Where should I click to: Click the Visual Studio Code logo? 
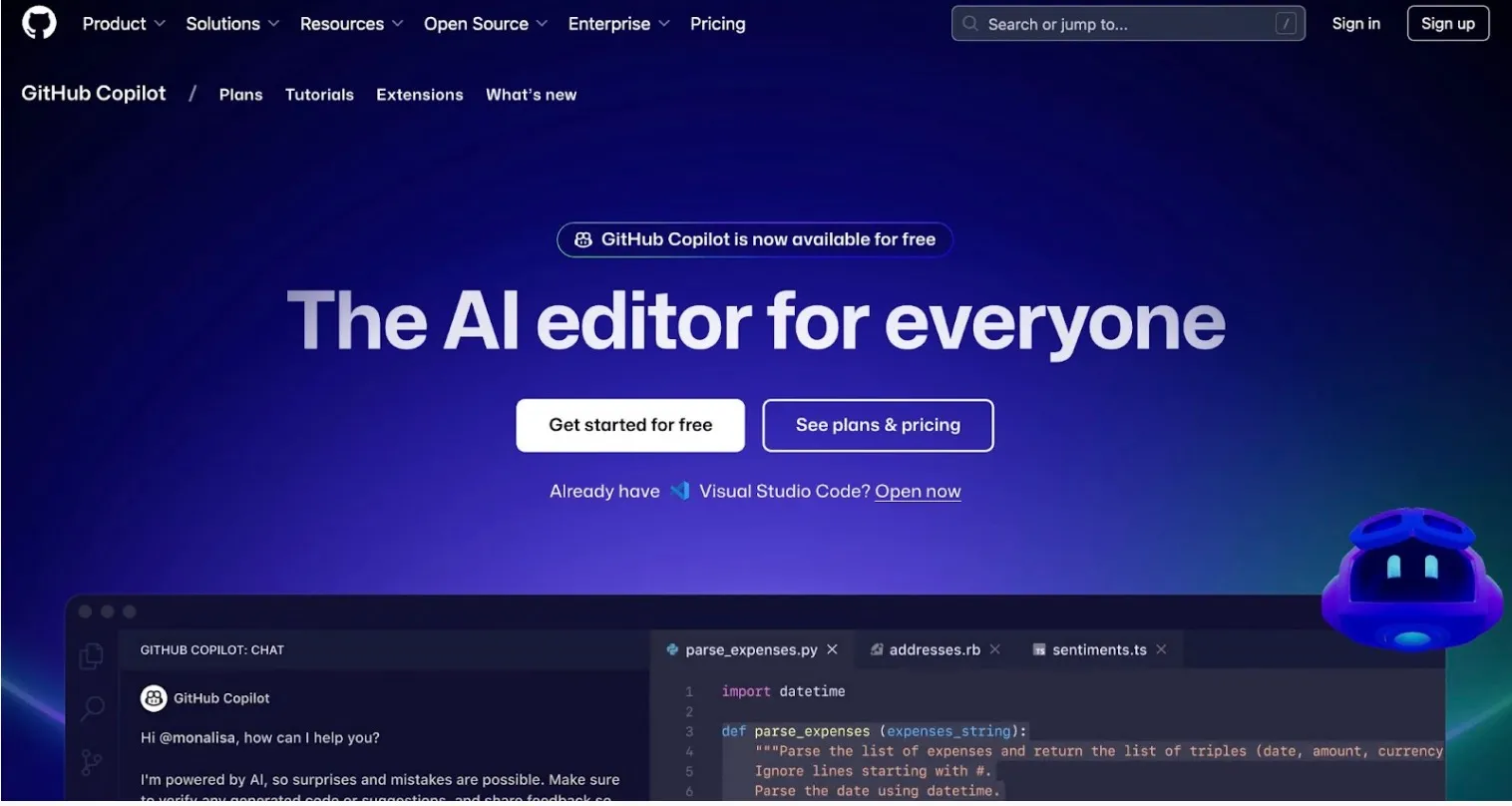coord(680,491)
